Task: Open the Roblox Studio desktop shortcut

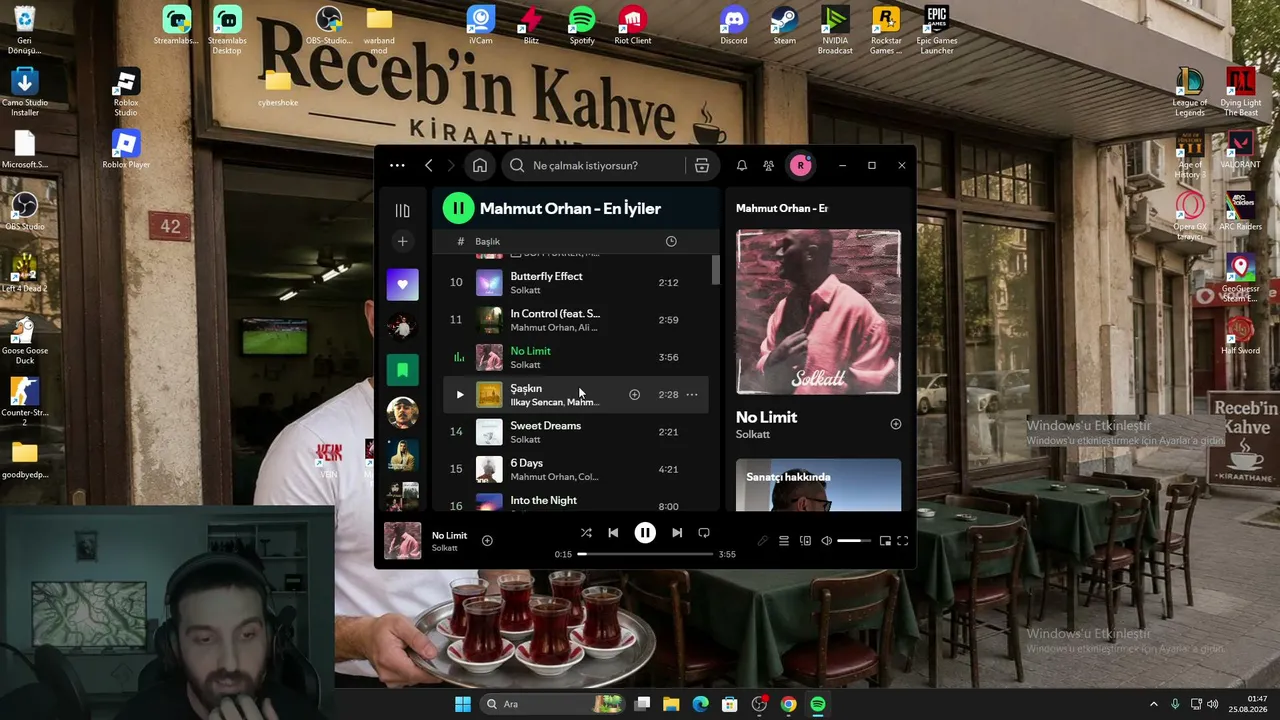Action: click(x=125, y=92)
